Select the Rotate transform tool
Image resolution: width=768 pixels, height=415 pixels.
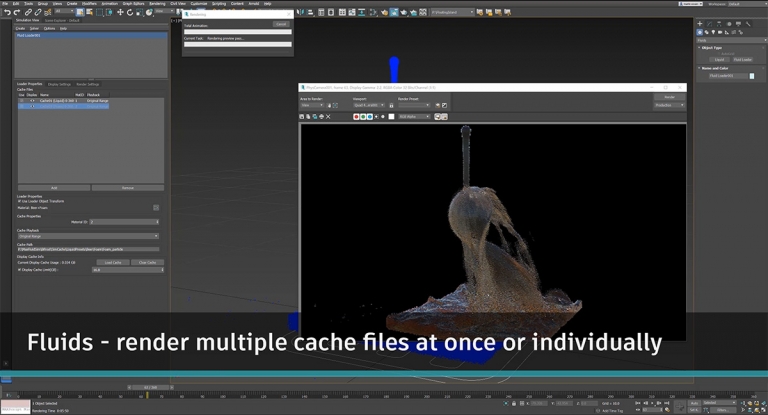click(x=129, y=13)
